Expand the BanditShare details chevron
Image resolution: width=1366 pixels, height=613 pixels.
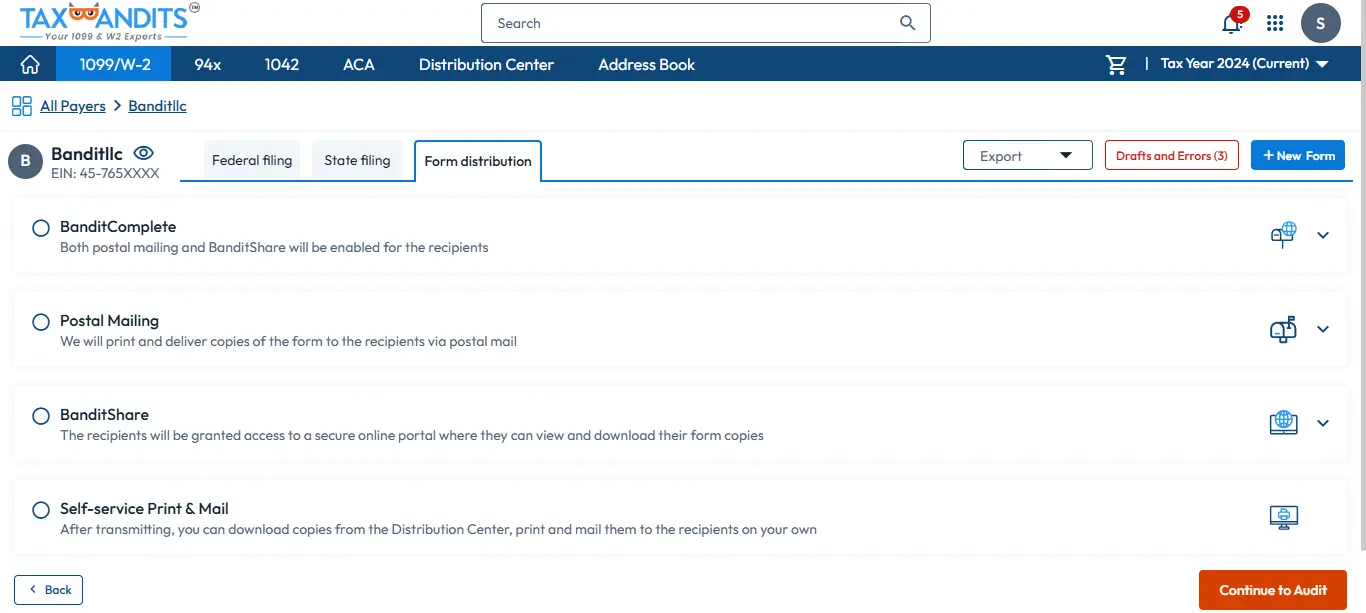(1323, 423)
